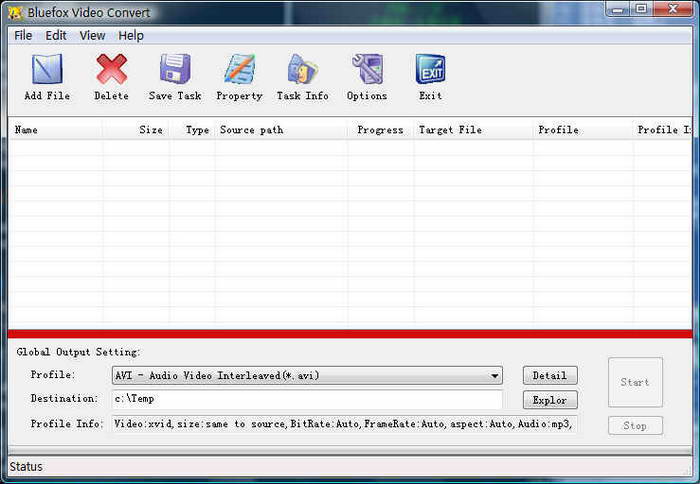
Task: Maximize the Bluefox Video Convert window
Action: click(x=642, y=9)
